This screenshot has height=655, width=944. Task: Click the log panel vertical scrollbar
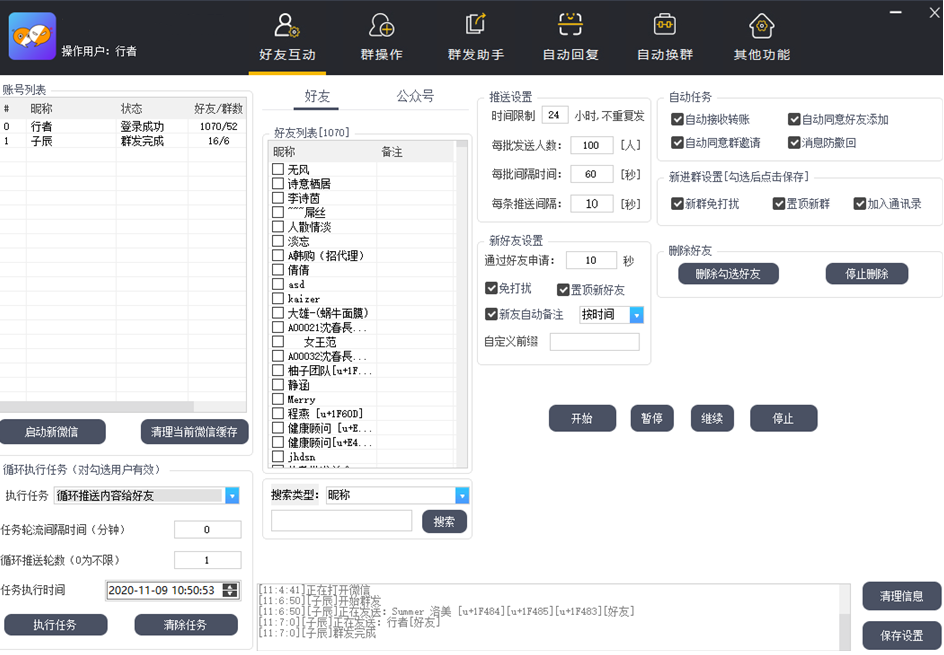pos(845,617)
